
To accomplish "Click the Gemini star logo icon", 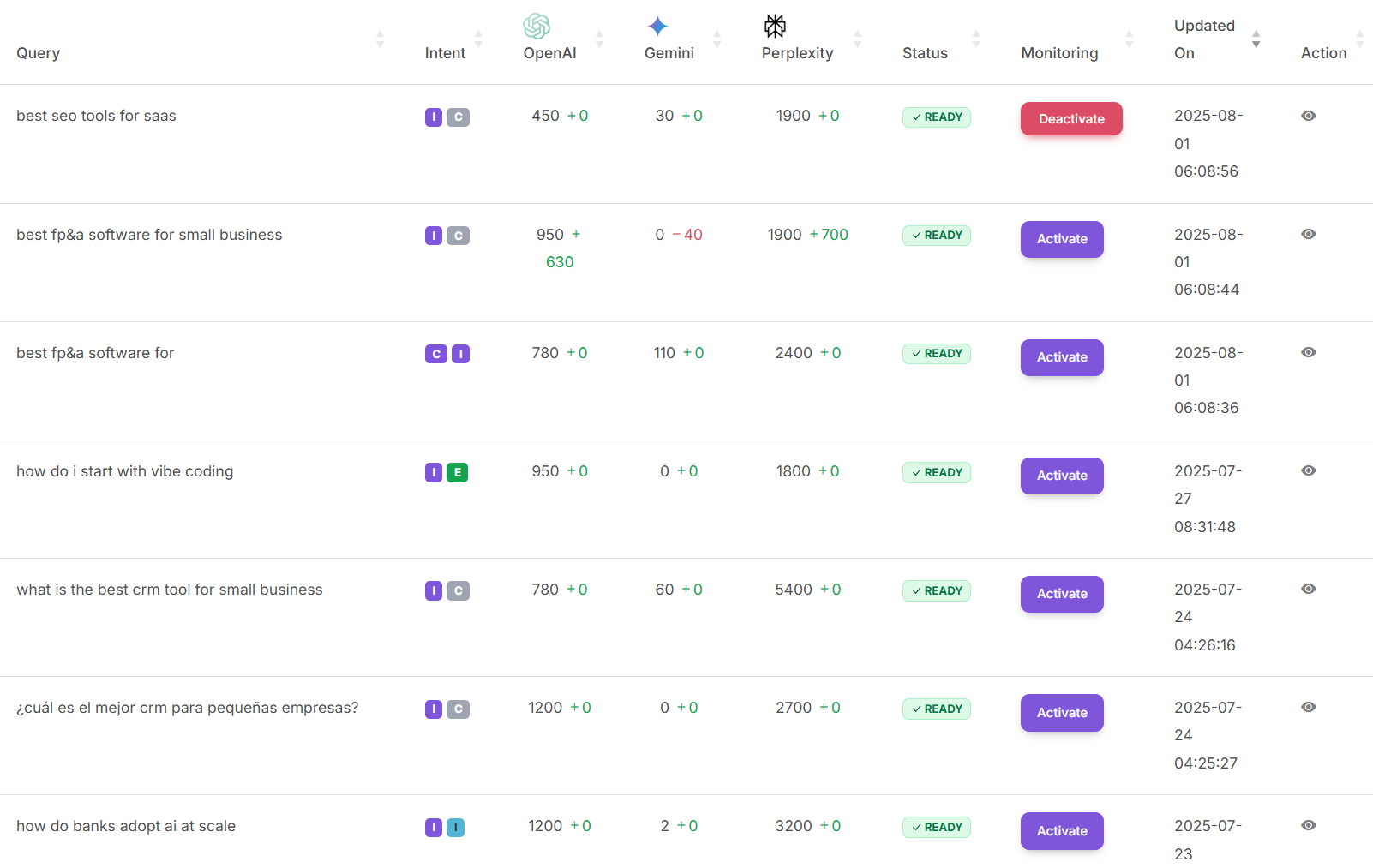I will (x=657, y=26).
